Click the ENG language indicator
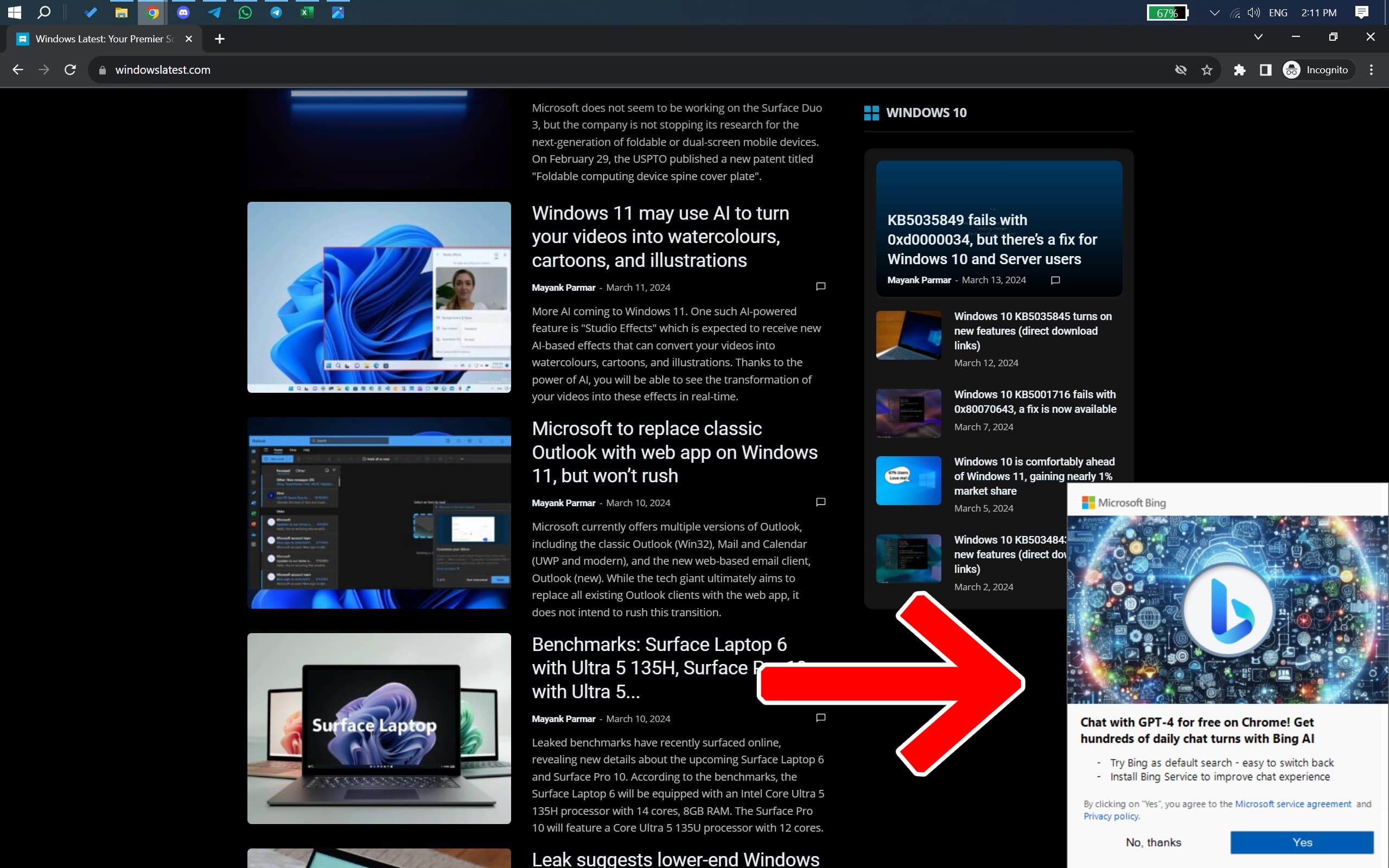The width and height of the screenshot is (1389, 868). click(x=1278, y=12)
